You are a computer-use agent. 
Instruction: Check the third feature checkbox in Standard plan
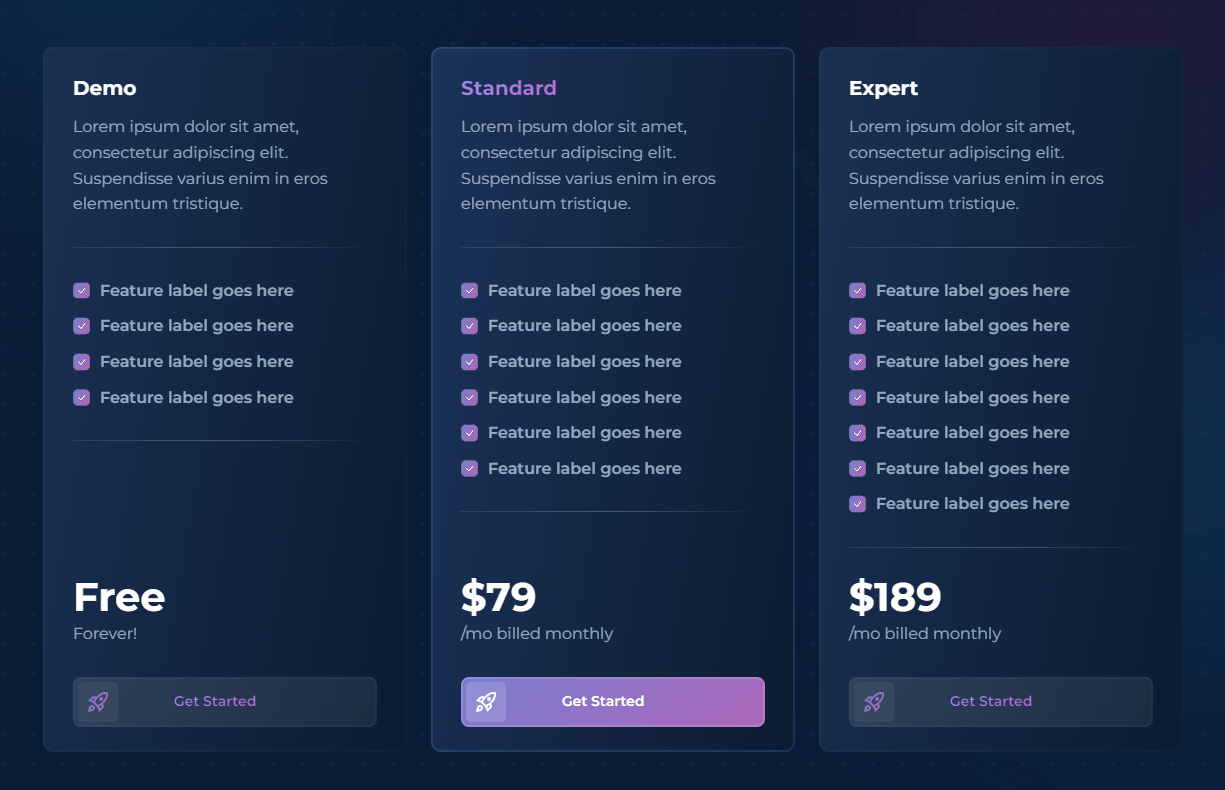pos(469,361)
